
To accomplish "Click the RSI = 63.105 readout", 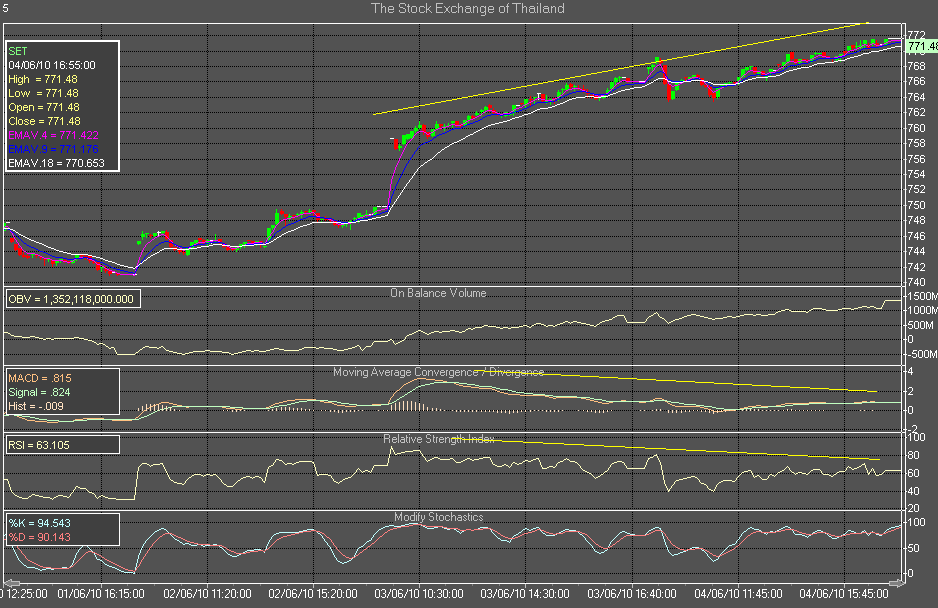I will tap(39, 445).
